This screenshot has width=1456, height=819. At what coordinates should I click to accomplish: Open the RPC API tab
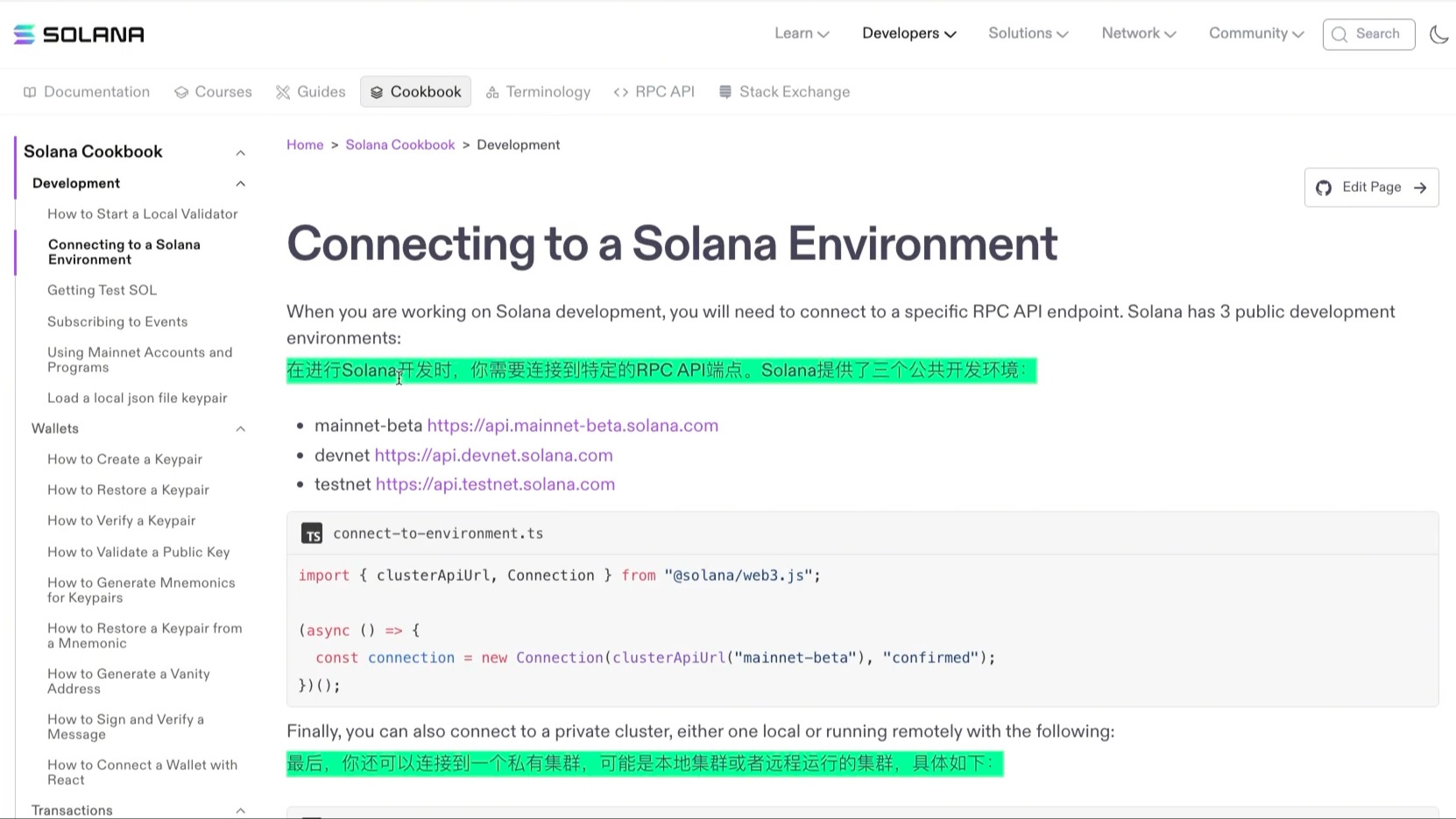point(654,92)
